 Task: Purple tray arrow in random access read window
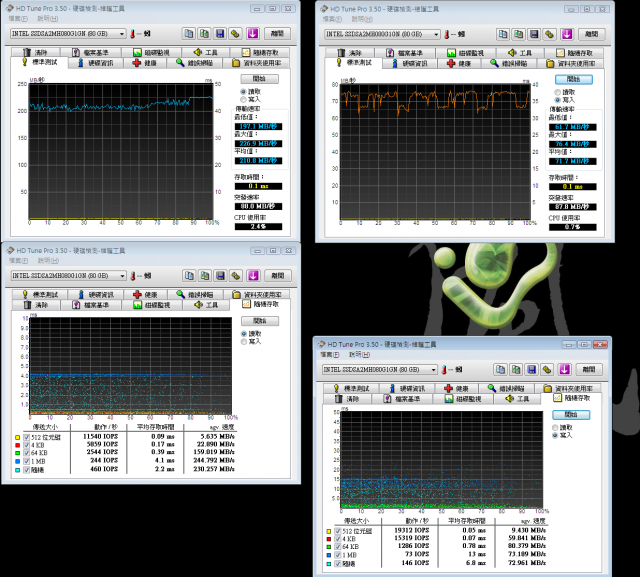[253, 276]
